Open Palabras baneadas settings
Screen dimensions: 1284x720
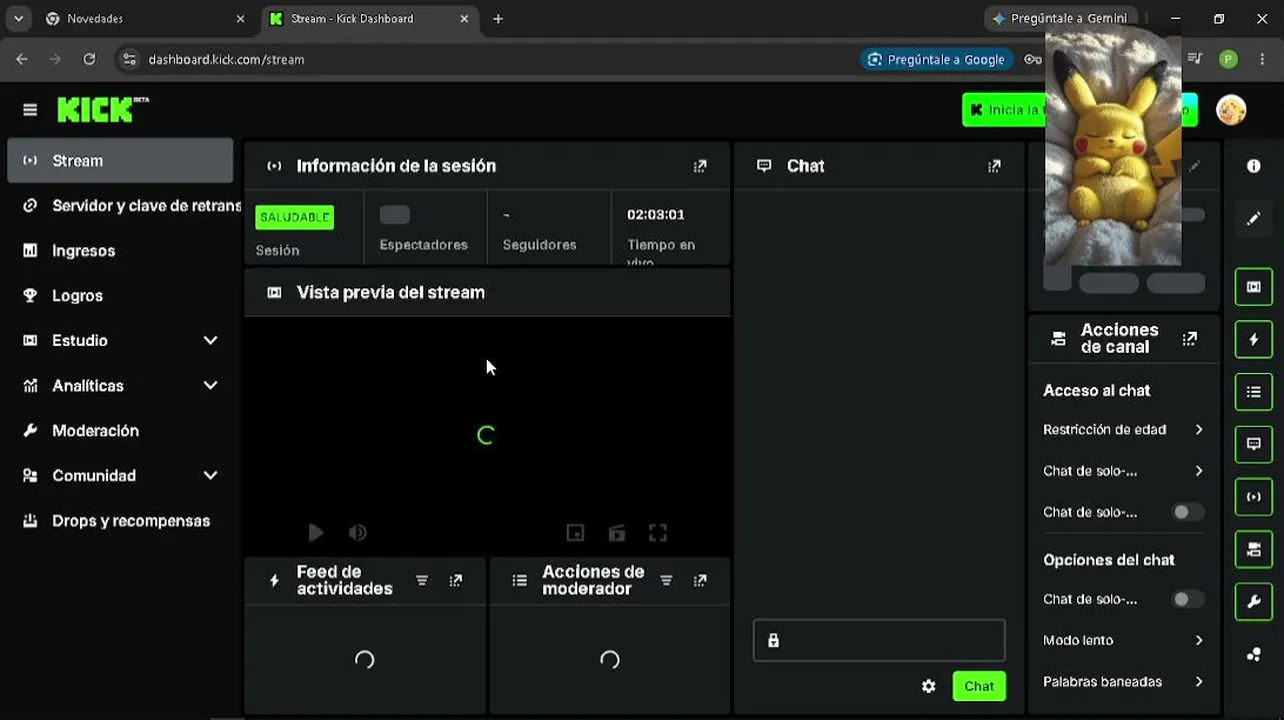1123,681
